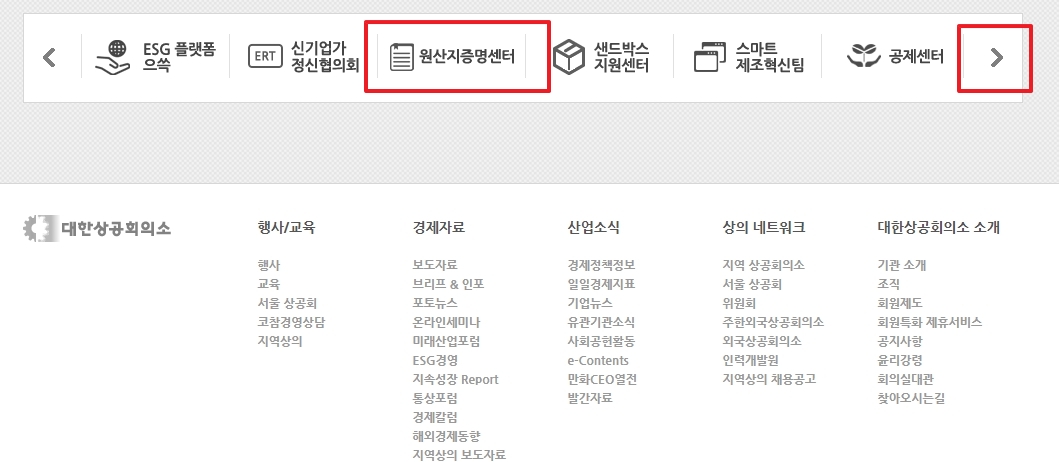Open 회원특화 제휴서비스 link
The width and height of the screenshot is (1059, 462).
pyautogui.click(x=929, y=322)
